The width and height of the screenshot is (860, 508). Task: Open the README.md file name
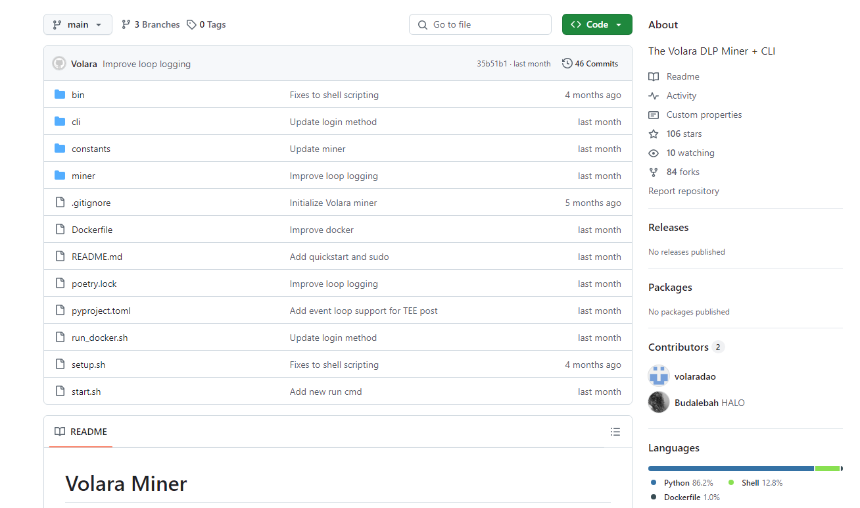pos(97,257)
